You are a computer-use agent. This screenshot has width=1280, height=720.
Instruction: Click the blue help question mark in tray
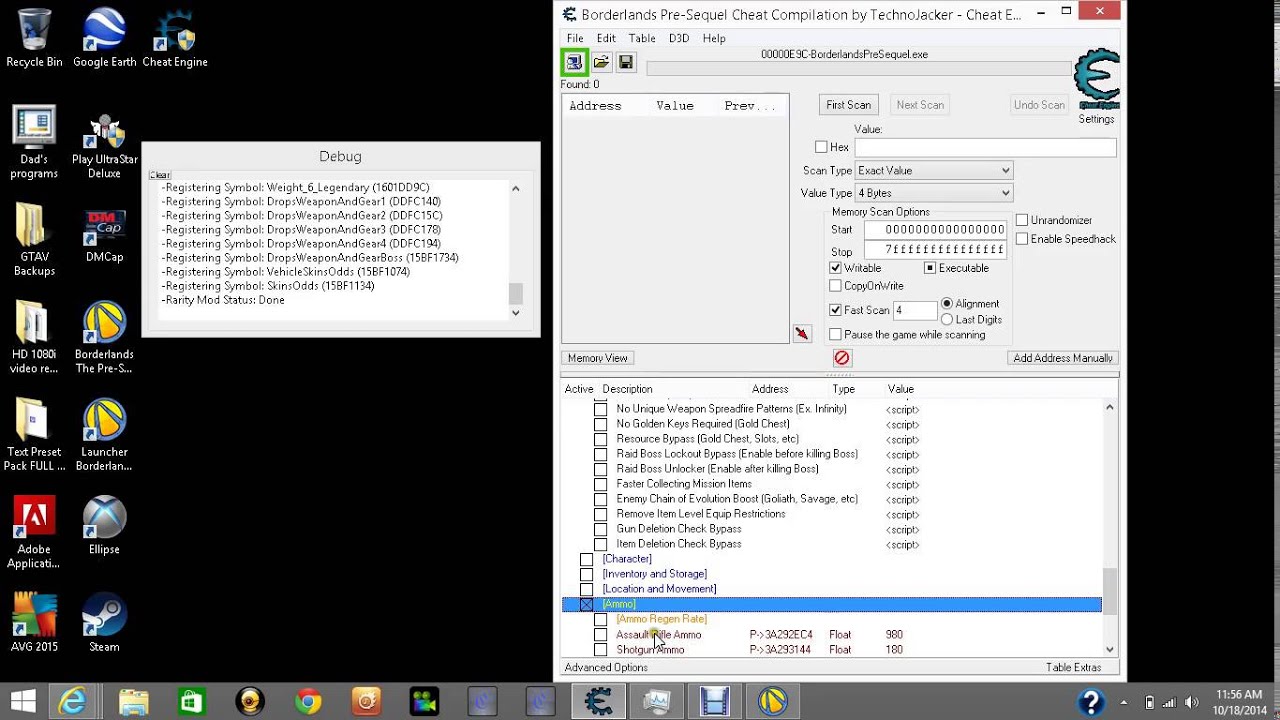1091,701
